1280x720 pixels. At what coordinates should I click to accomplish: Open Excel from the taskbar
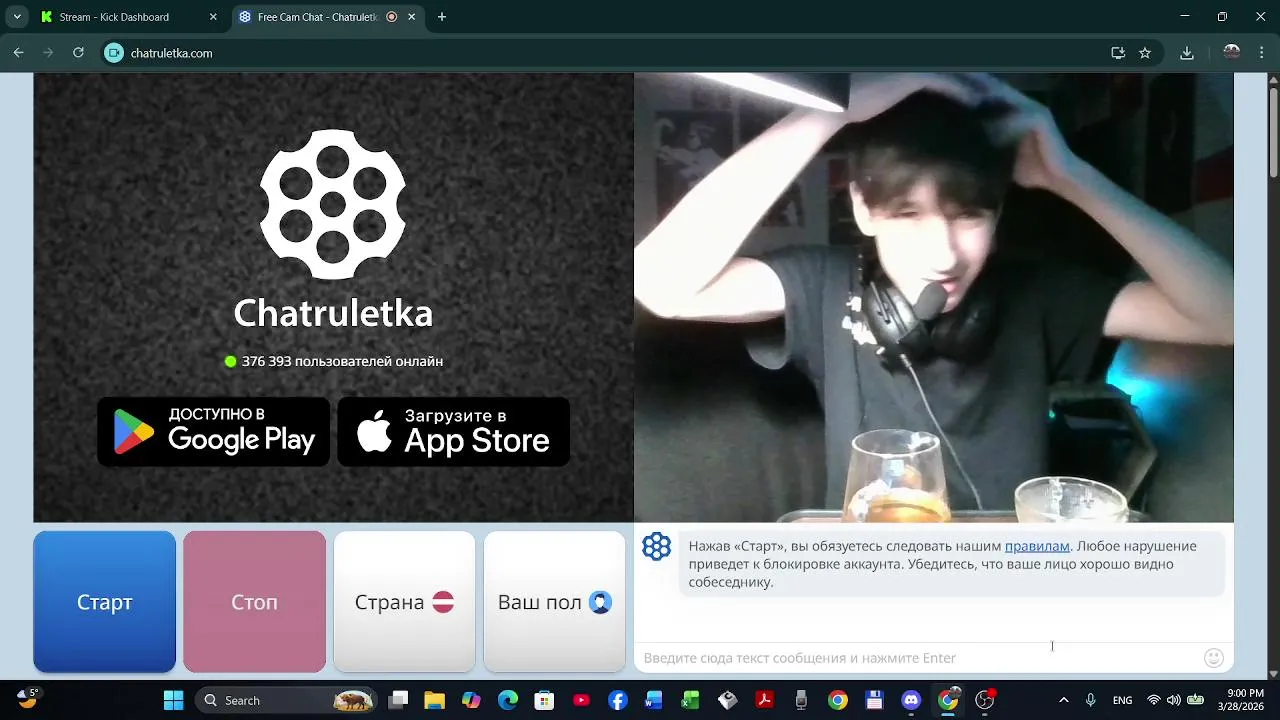pyautogui.click(x=690, y=700)
